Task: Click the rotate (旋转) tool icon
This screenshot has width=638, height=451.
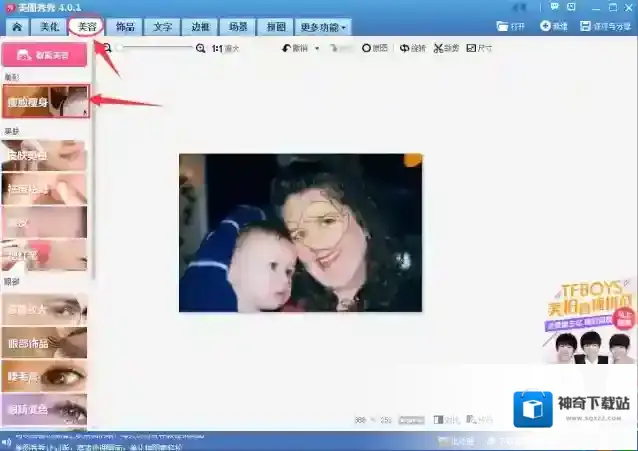Action: 404,48
